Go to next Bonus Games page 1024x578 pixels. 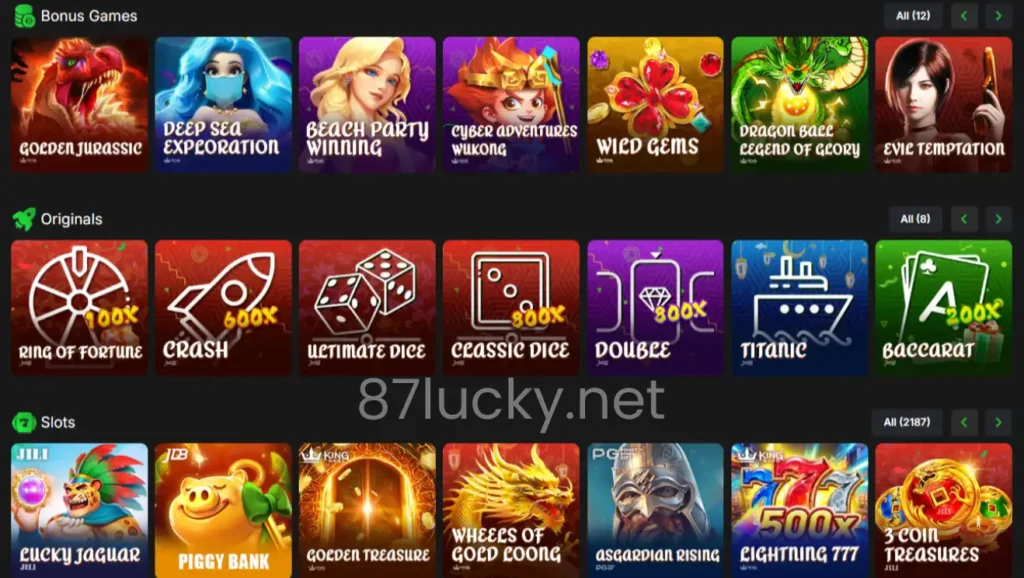coord(998,16)
